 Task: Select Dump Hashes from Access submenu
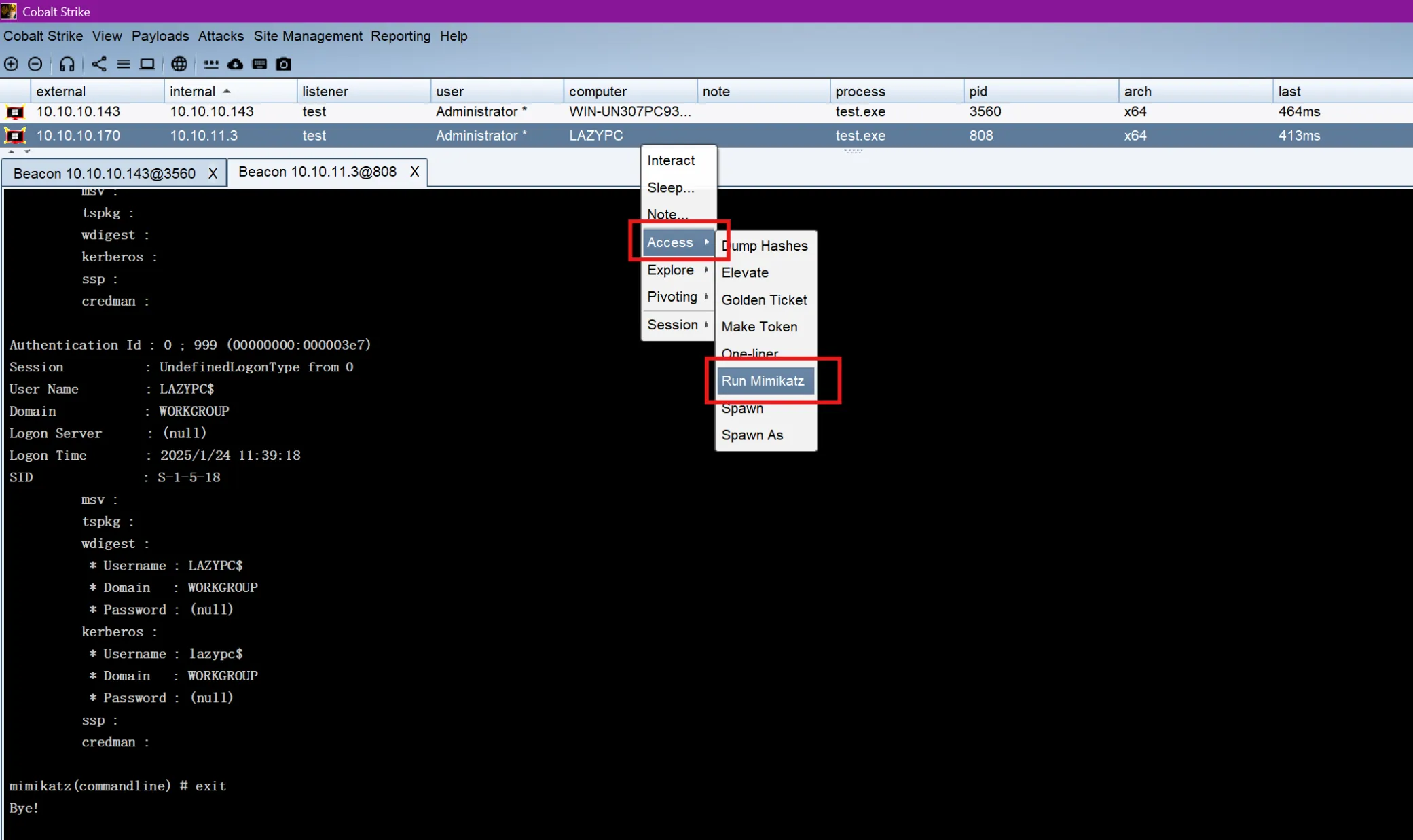[765, 246]
